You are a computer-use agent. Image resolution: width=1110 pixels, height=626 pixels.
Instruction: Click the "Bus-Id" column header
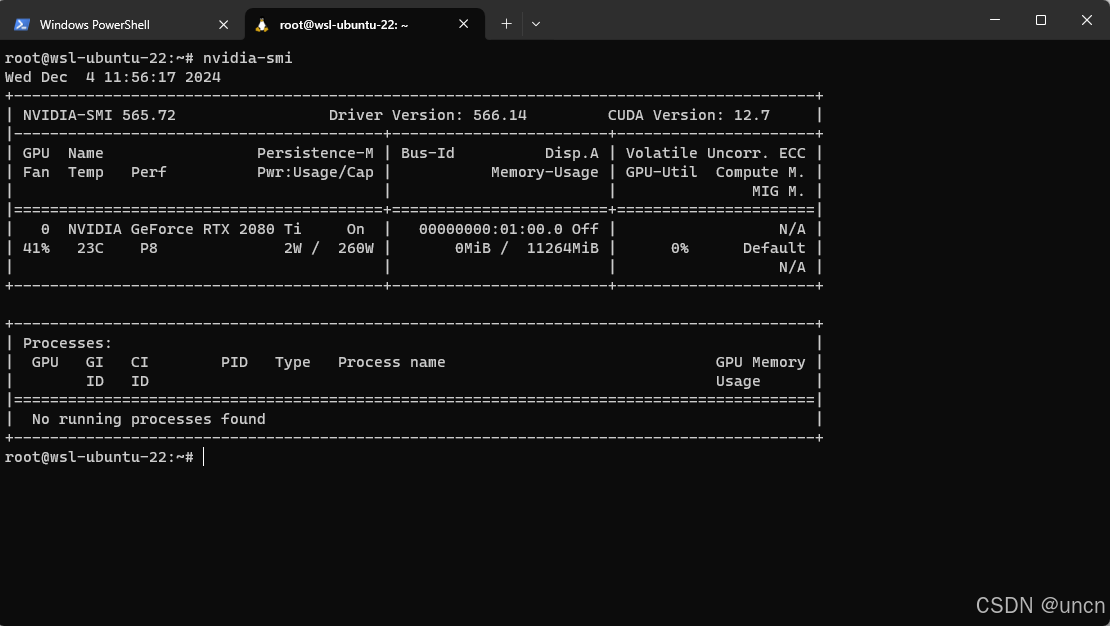click(428, 154)
